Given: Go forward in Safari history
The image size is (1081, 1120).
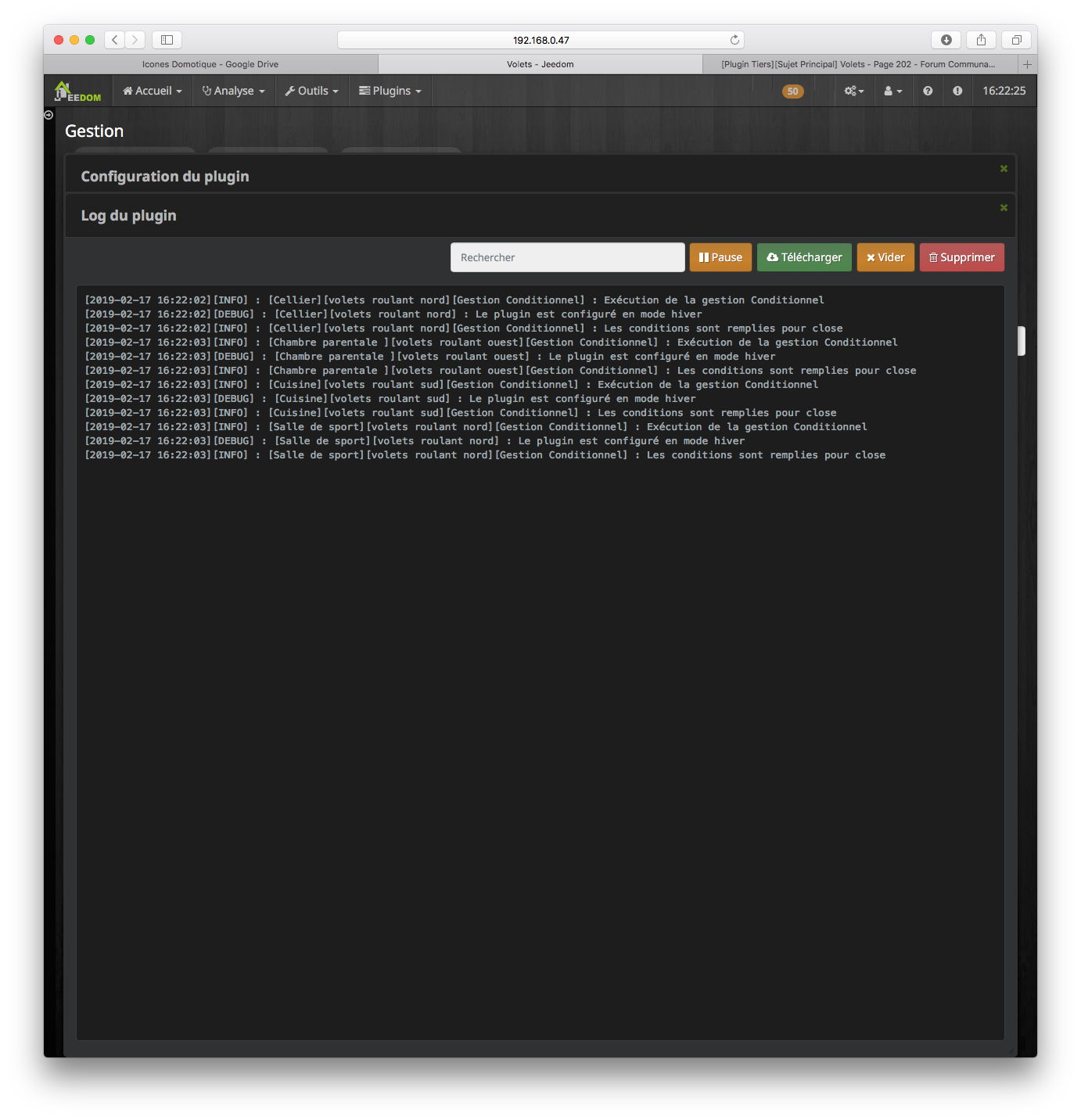Looking at the screenshot, I should (135, 39).
